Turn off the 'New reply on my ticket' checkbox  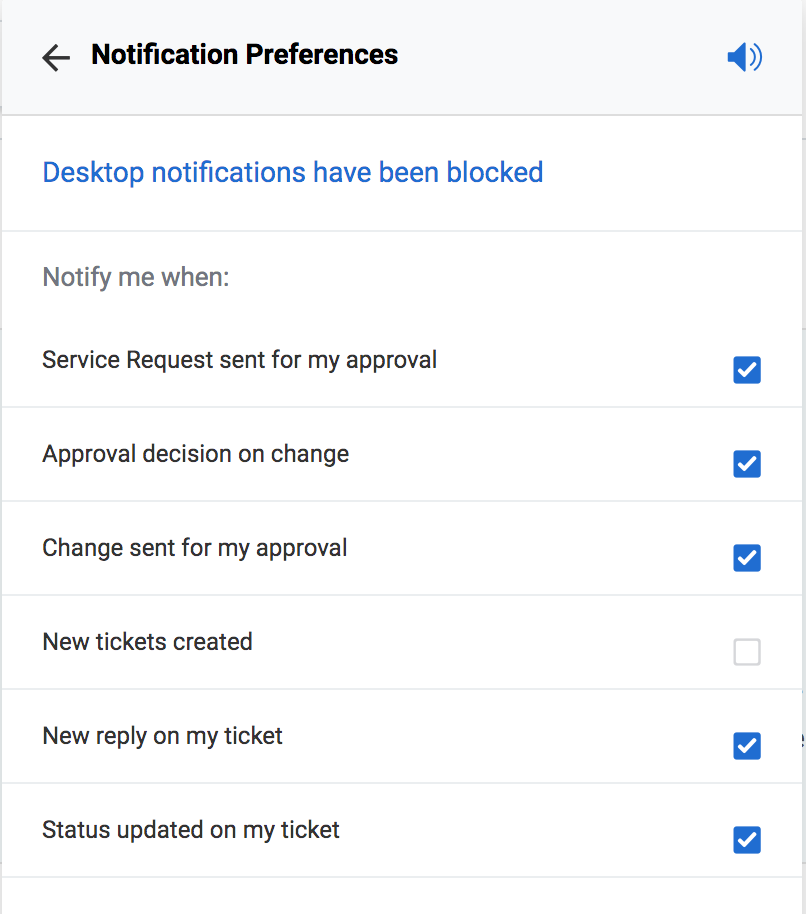pos(747,746)
